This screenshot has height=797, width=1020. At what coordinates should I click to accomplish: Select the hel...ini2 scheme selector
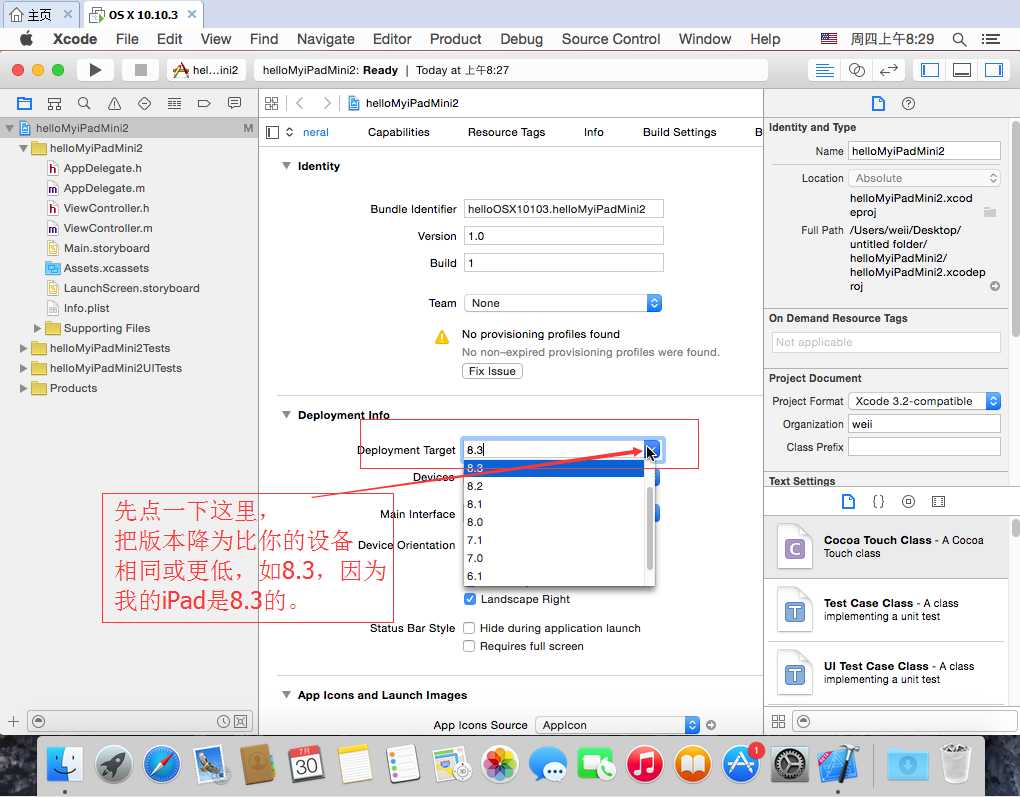(x=206, y=70)
